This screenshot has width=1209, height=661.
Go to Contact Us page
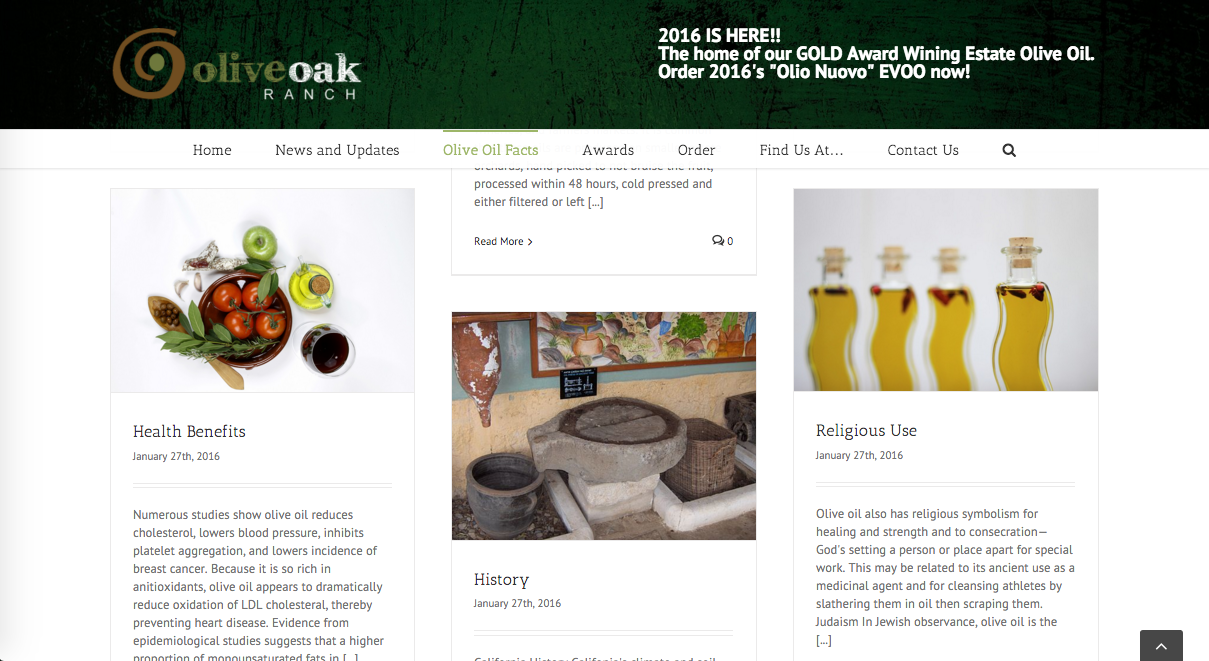click(923, 150)
